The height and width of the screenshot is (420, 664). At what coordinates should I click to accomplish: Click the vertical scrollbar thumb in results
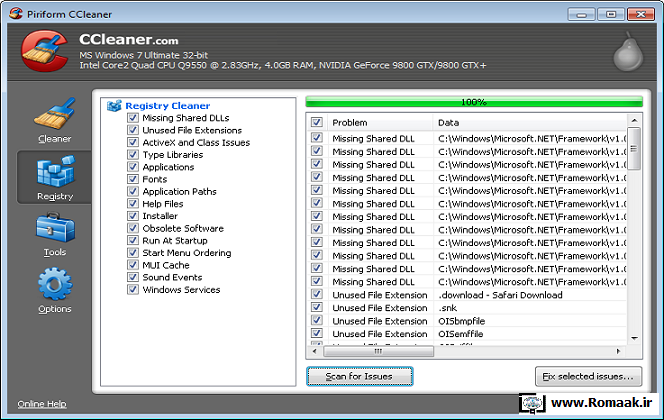click(x=634, y=149)
